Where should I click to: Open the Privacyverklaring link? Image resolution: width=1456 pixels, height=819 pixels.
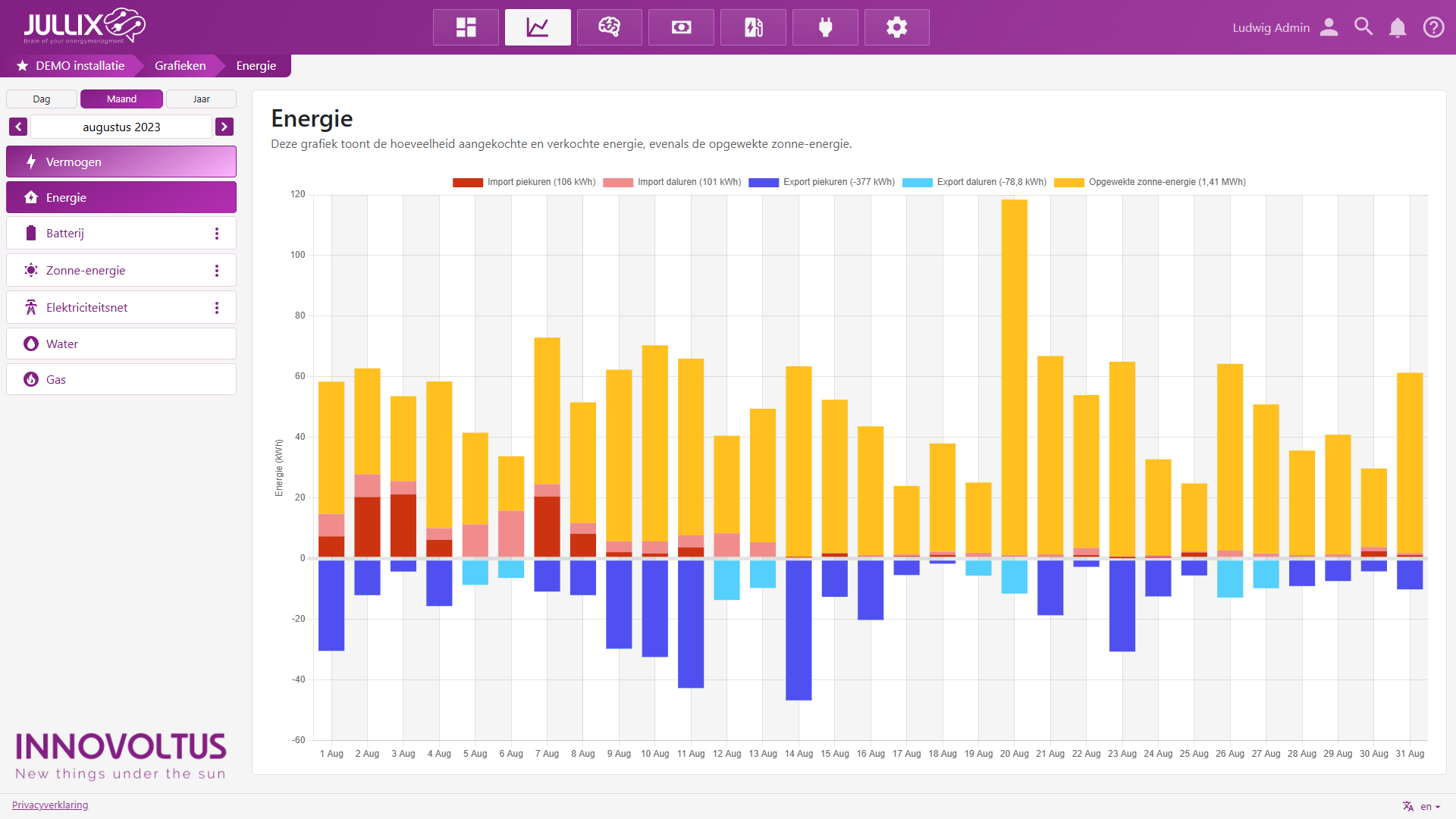pos(50,805)
